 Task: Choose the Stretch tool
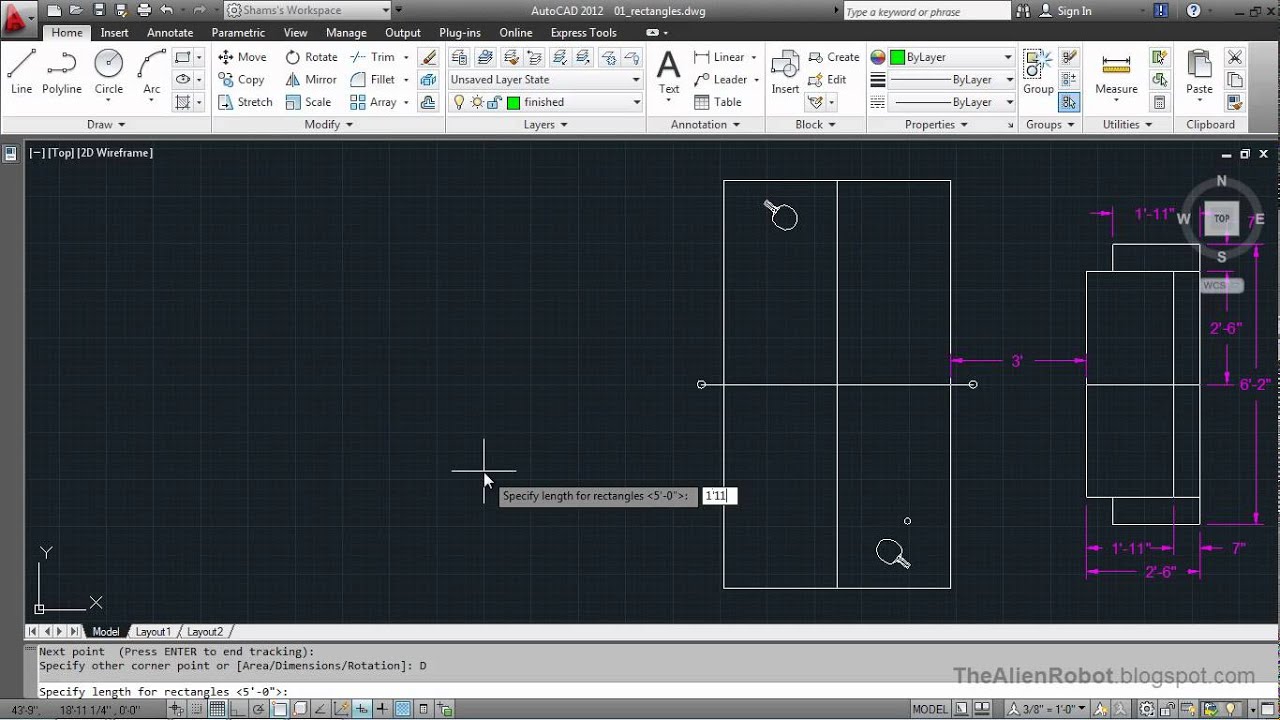[x=245, y=102]
